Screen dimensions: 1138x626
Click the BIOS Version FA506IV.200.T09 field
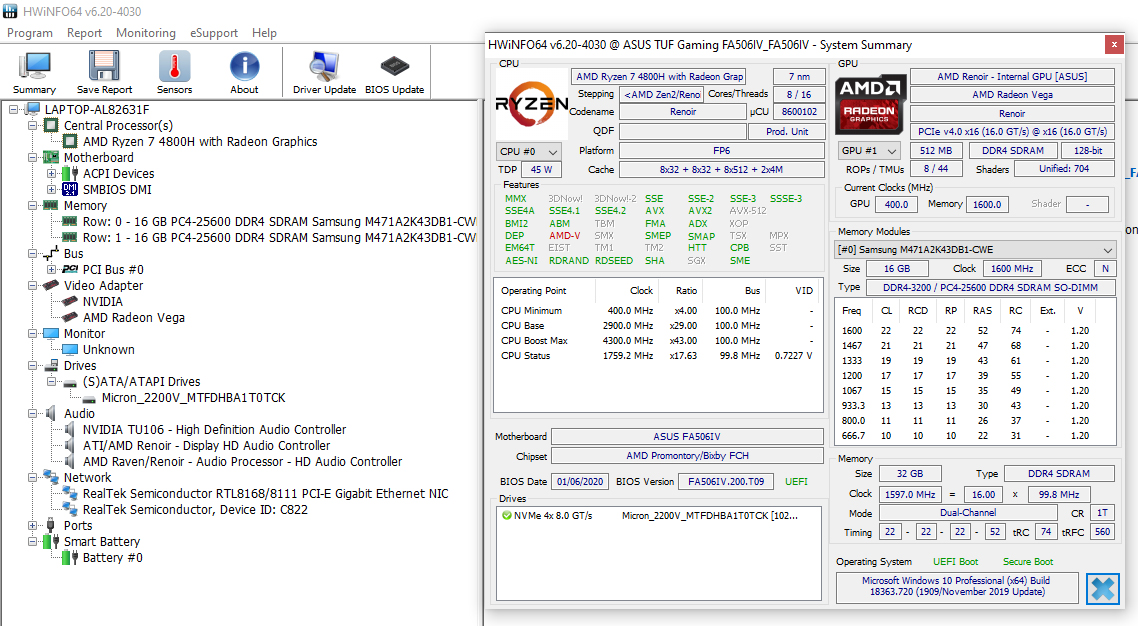point(726,482)
